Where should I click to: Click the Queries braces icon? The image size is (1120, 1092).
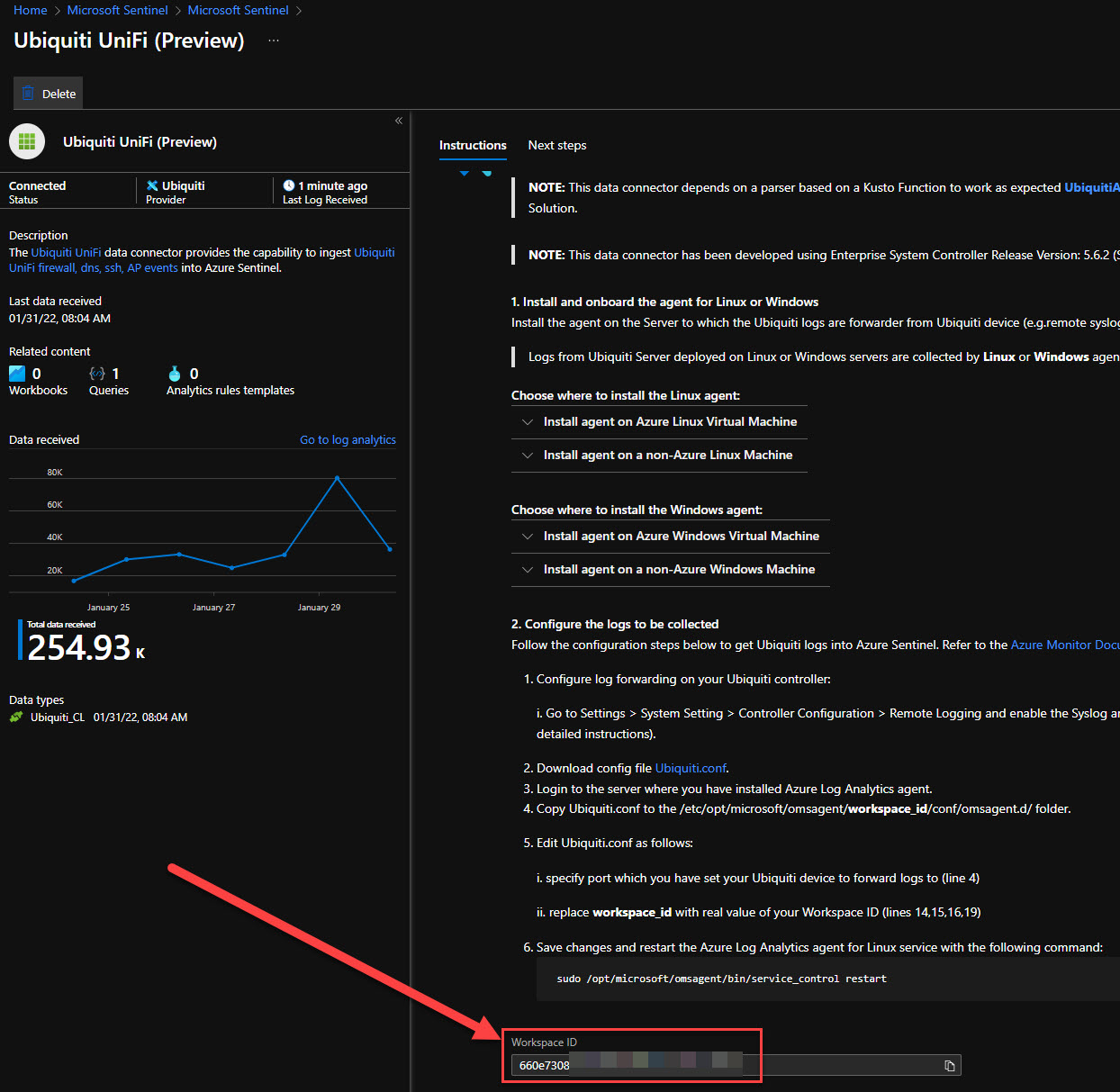click(x=97, y=373)
